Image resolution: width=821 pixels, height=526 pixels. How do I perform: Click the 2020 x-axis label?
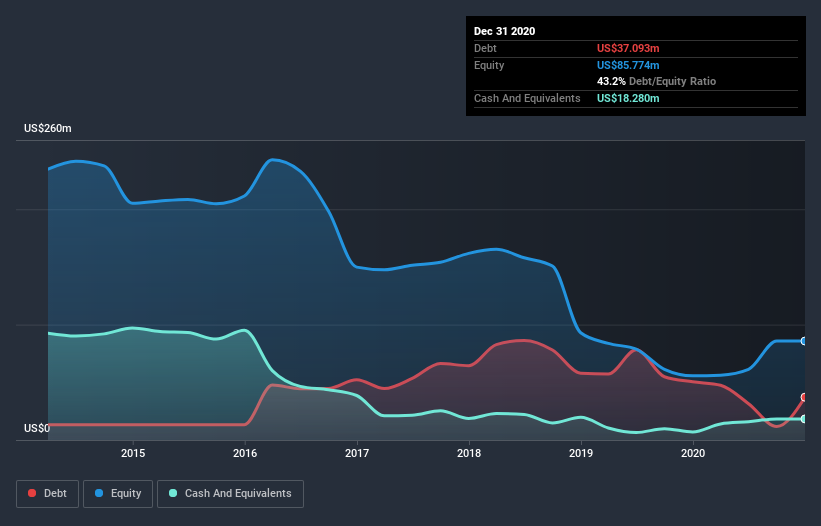(693, 453)
